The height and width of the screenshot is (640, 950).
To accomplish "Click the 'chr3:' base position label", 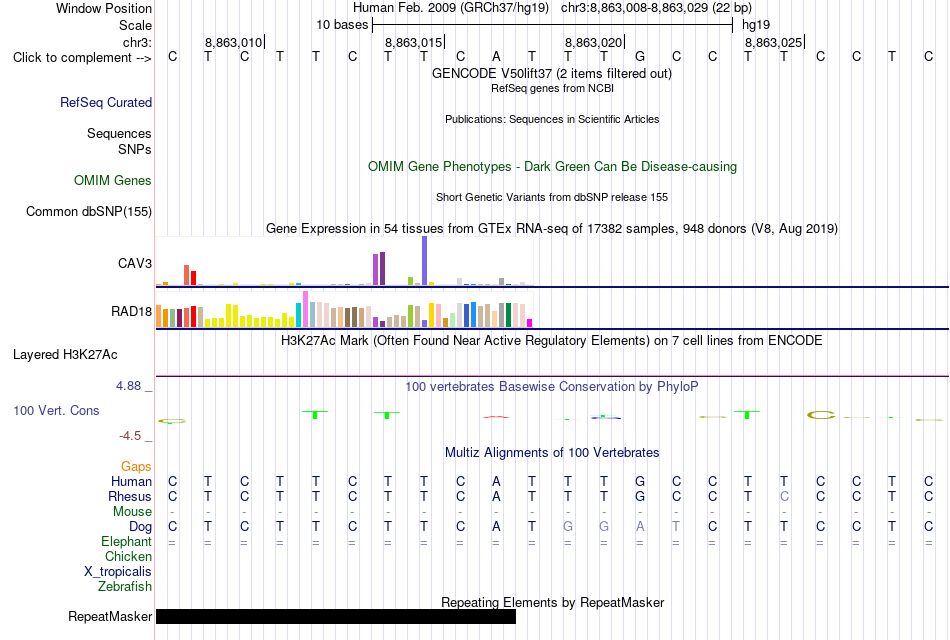I will (x=137, y=42).
